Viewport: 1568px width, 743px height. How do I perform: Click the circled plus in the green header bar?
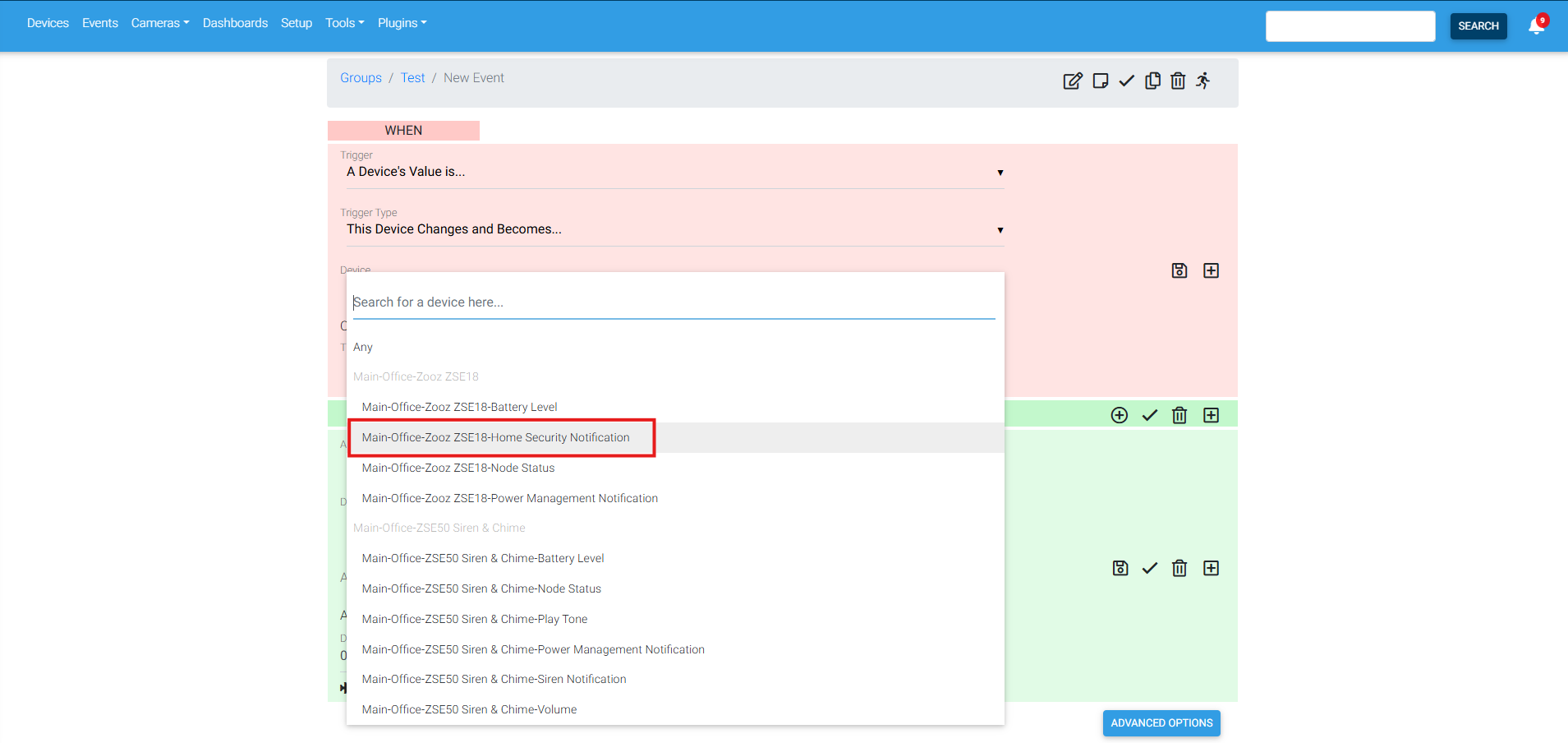[1120, 415]
